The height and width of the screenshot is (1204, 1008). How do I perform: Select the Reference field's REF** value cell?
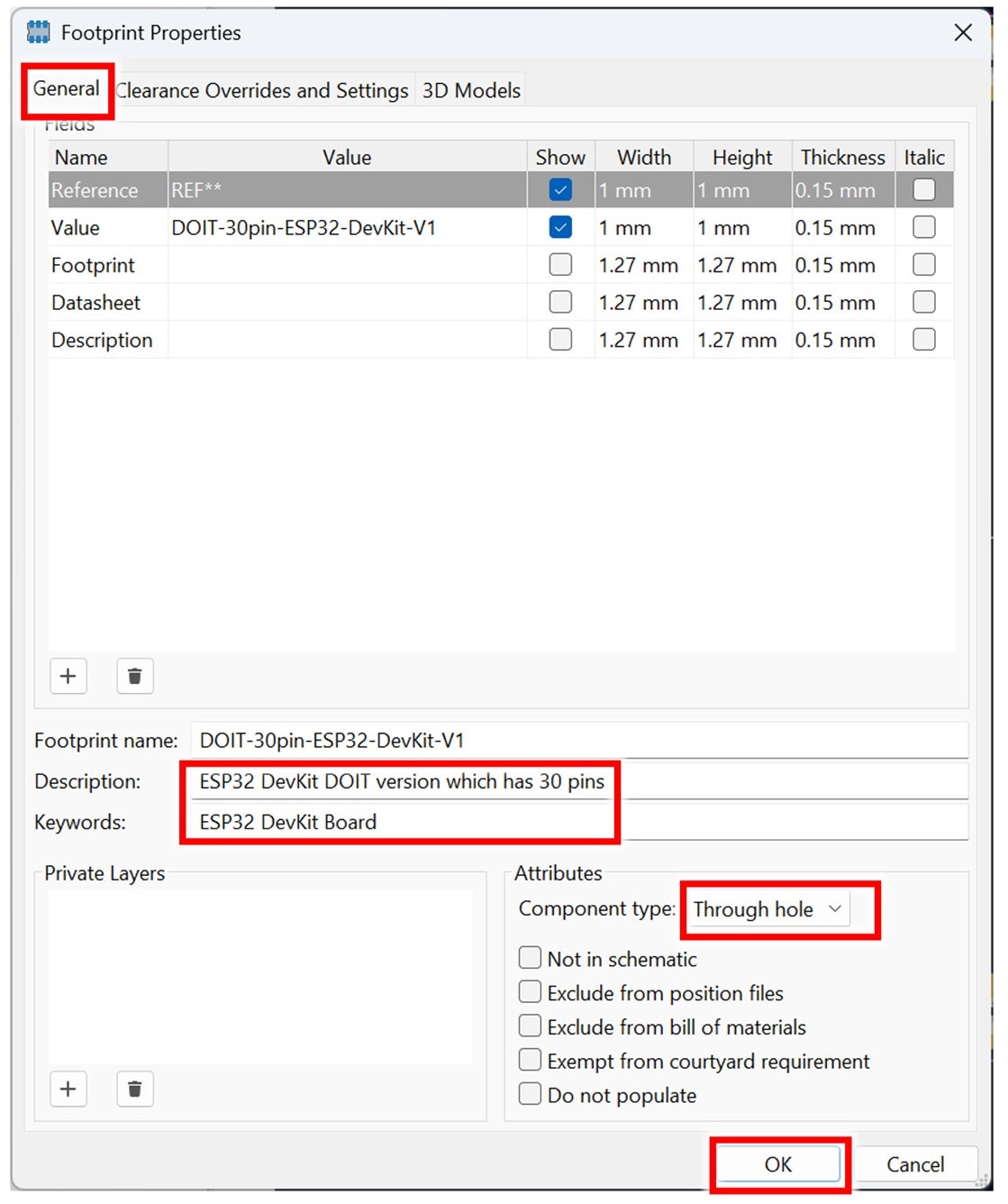[347, 190]
